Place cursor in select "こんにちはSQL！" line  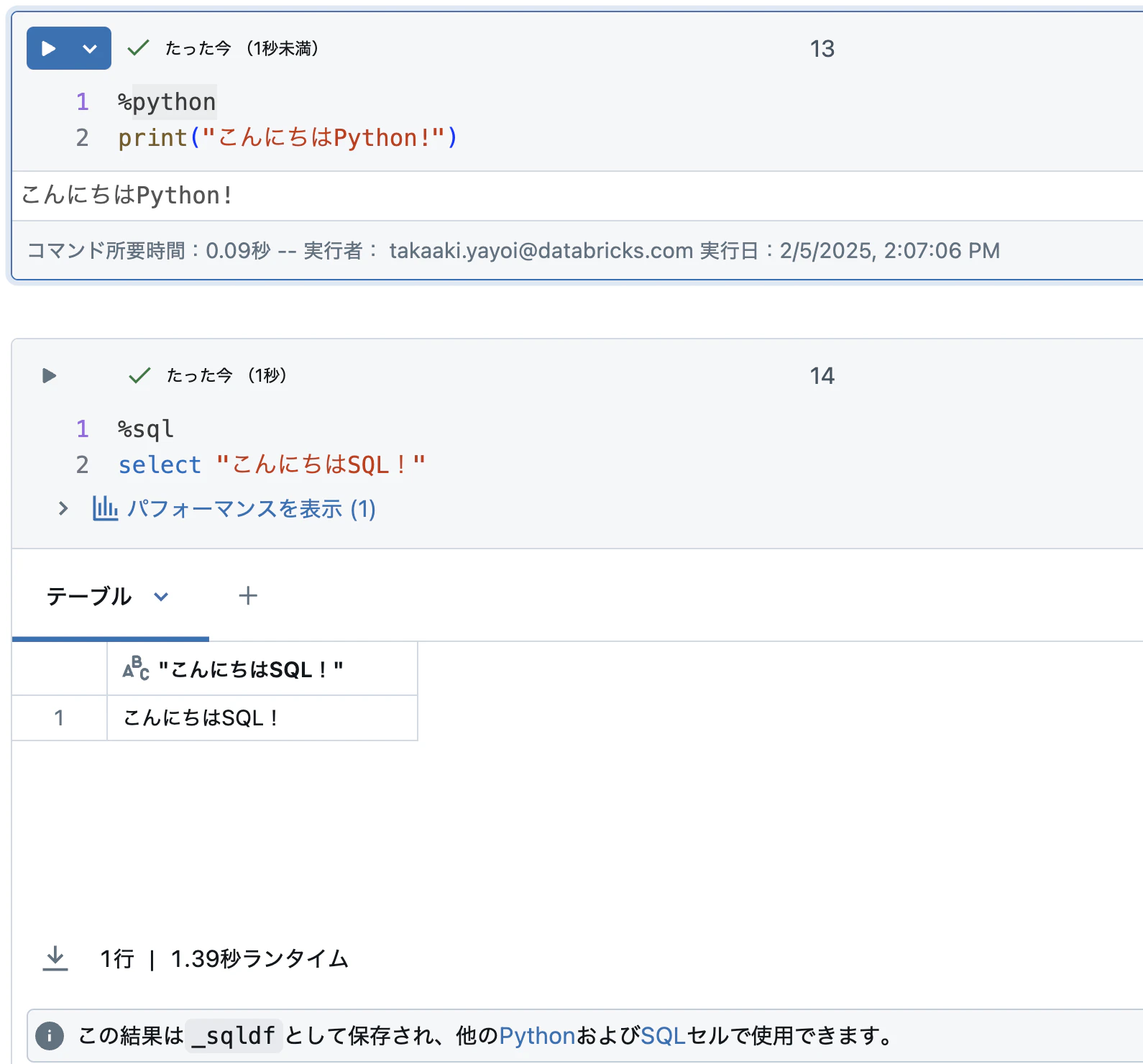(272, 464)
